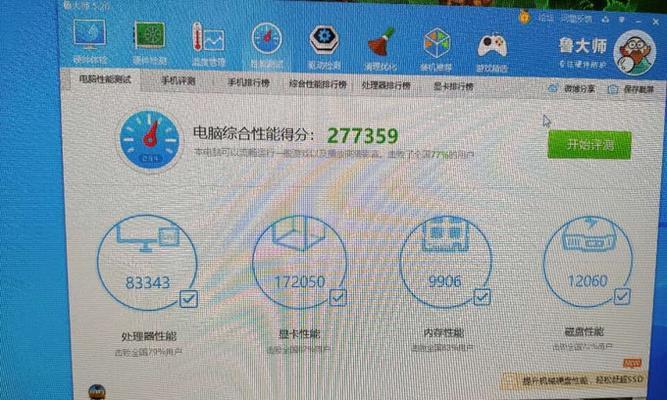Open the 手机排行榜 tab

coord(248,82)
